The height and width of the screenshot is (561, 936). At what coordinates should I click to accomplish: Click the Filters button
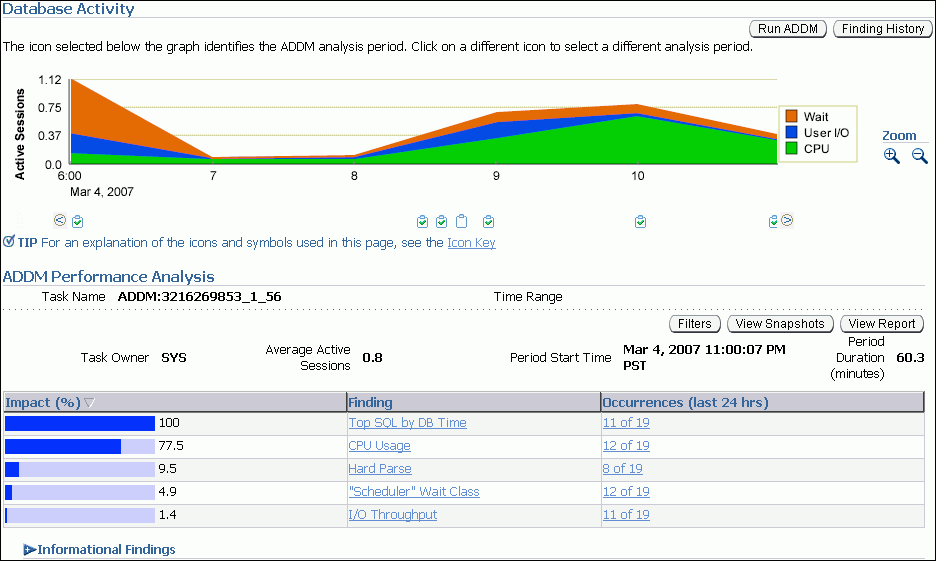(694, 324)
